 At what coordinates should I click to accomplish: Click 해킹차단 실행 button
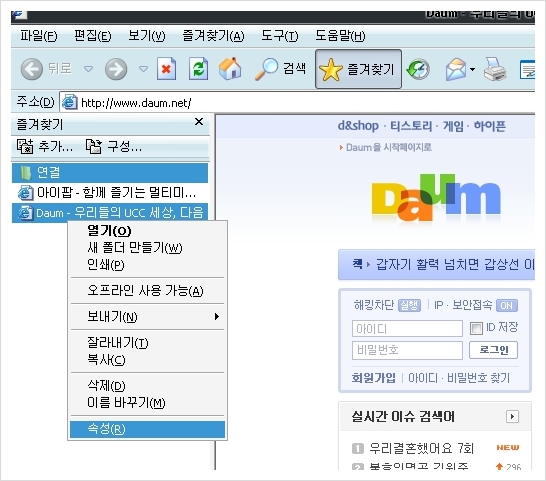click(410, 305)
